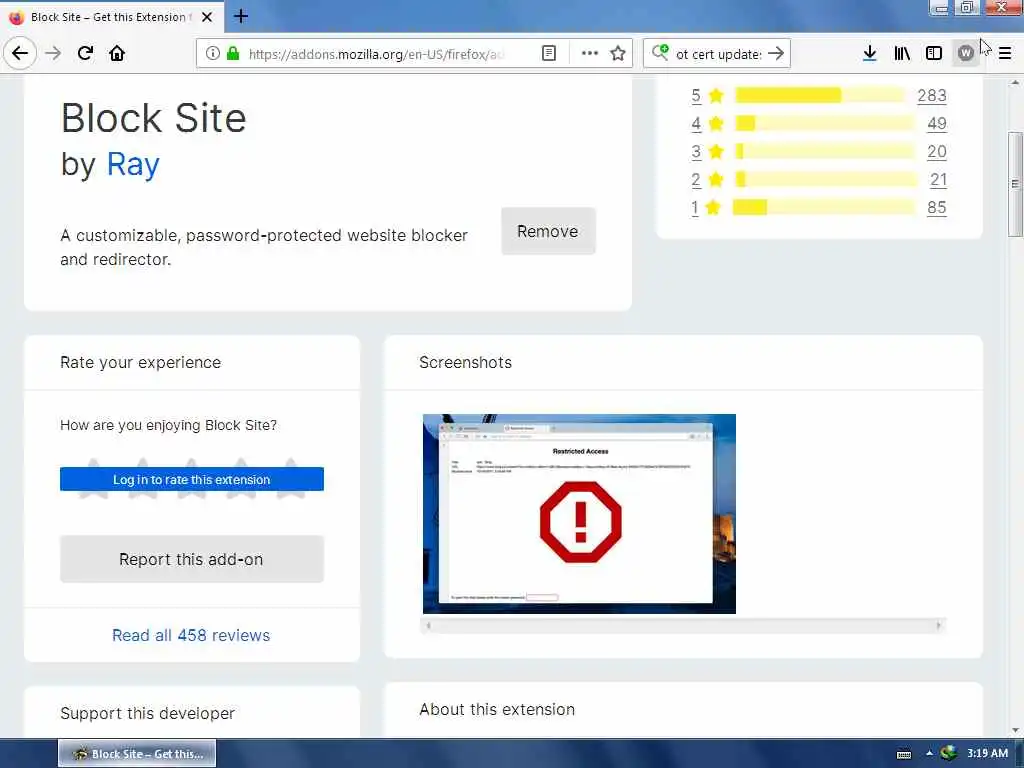The image size is (1024, 768).
Task: Open the Firefox hamburger menu
Action: [x=1005, y=54]
